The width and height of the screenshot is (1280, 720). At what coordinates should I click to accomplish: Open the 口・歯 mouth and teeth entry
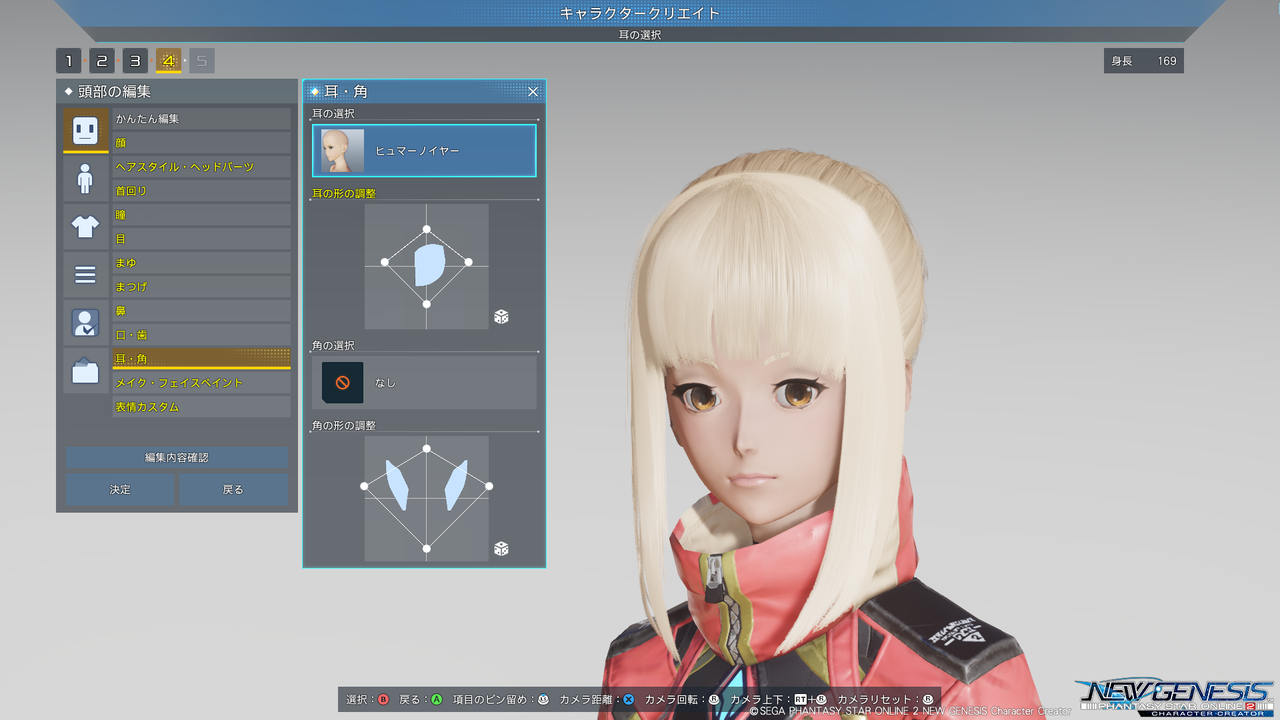coord(201,335)
